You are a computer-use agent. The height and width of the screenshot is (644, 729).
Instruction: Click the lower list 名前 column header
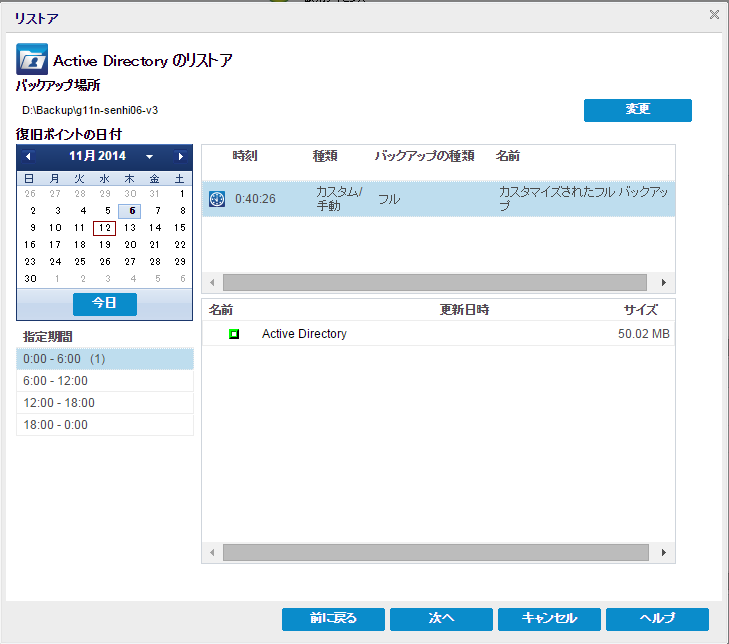[x=221, y=310]
